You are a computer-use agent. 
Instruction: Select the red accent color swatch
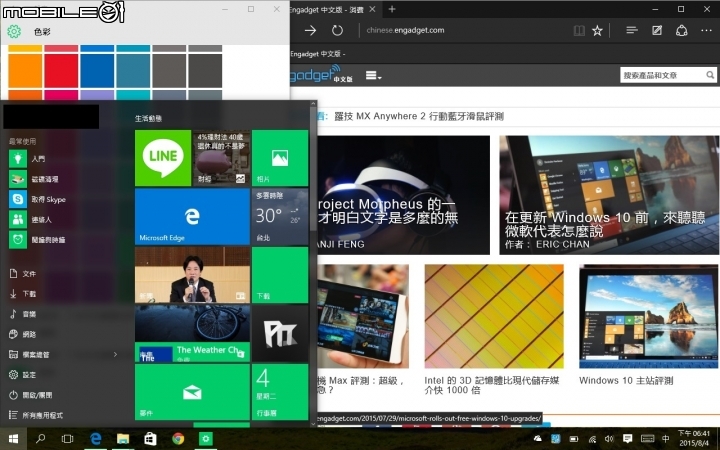[61, 69]
